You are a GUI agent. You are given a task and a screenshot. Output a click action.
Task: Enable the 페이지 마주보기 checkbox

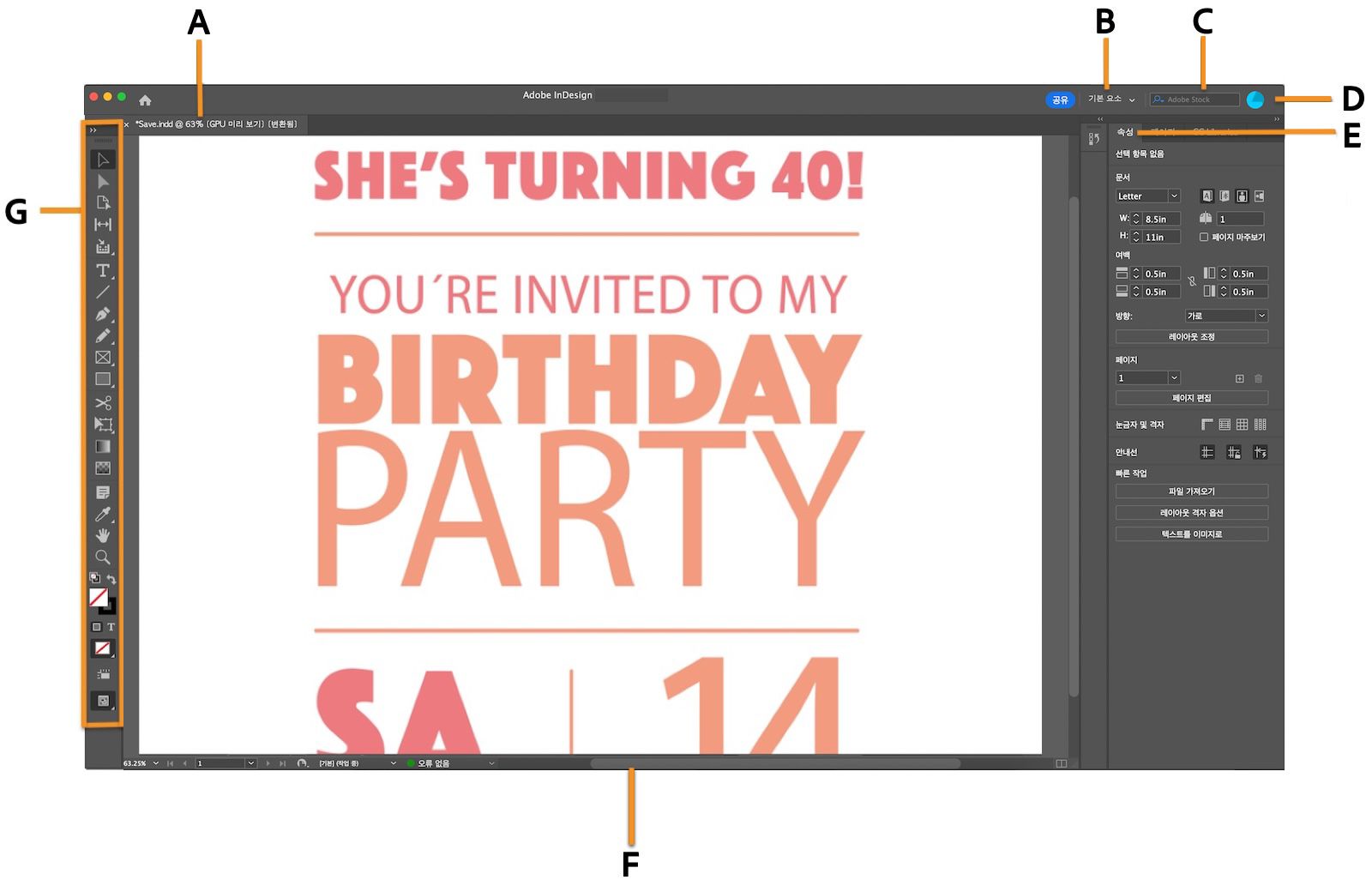(1204, 238)
